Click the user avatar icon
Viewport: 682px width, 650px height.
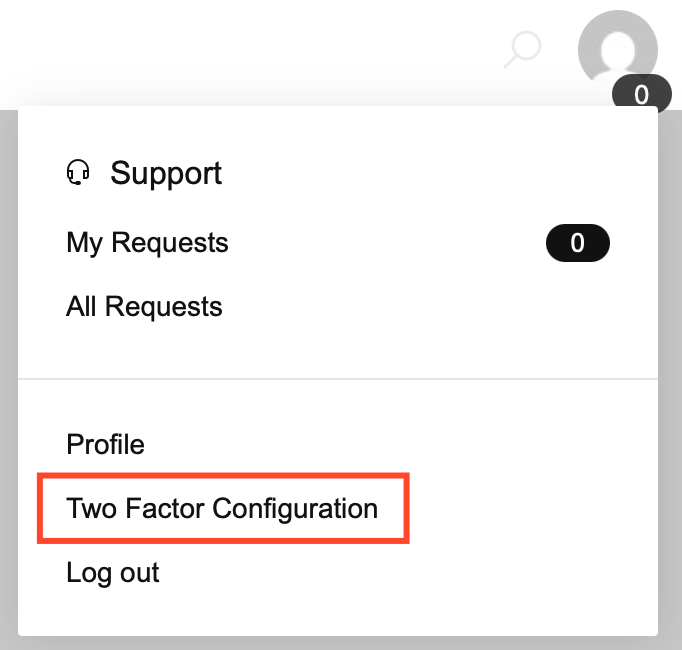tap(618, 50)
